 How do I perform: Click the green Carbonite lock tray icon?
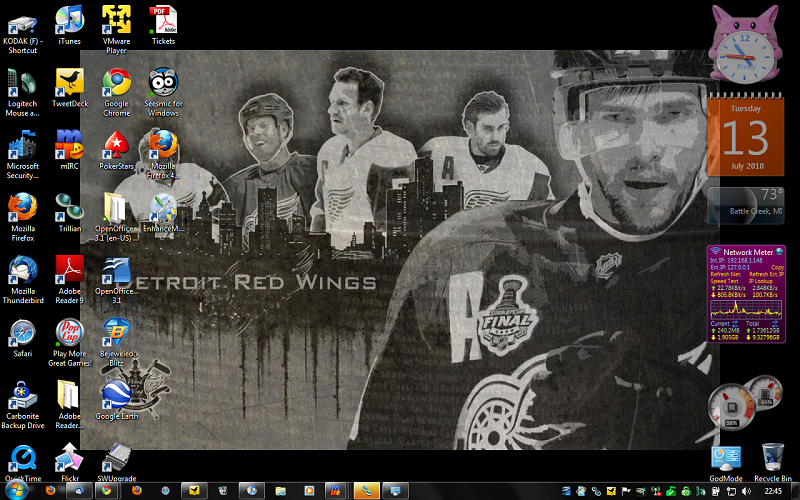[686, 491]
